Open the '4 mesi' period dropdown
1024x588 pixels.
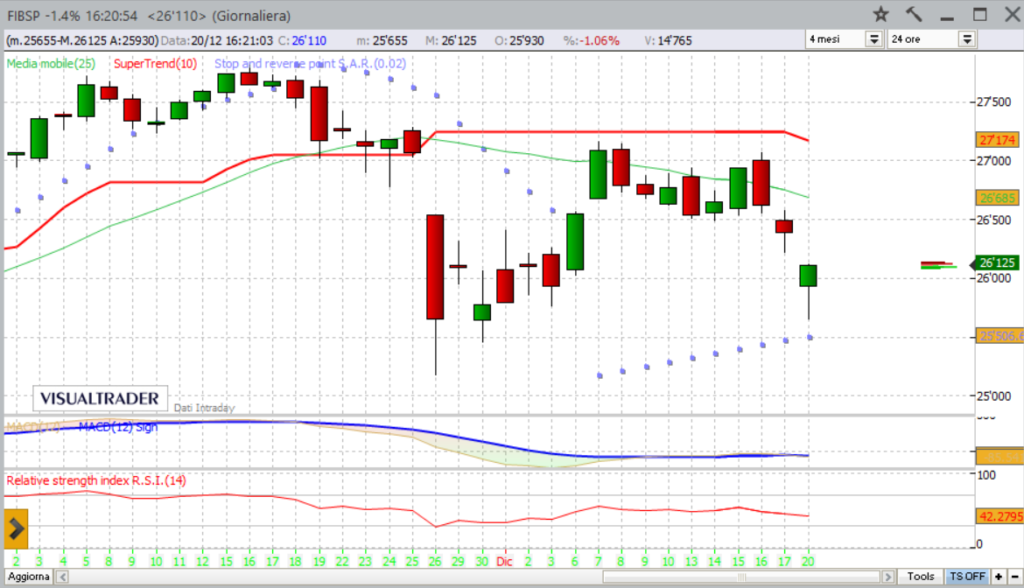point(874,39)
